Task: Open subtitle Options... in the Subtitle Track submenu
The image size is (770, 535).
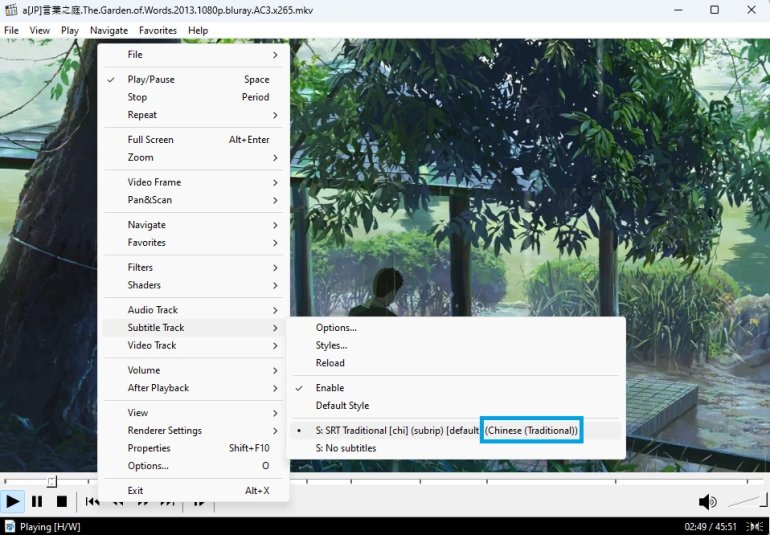Action: point(455,328)
